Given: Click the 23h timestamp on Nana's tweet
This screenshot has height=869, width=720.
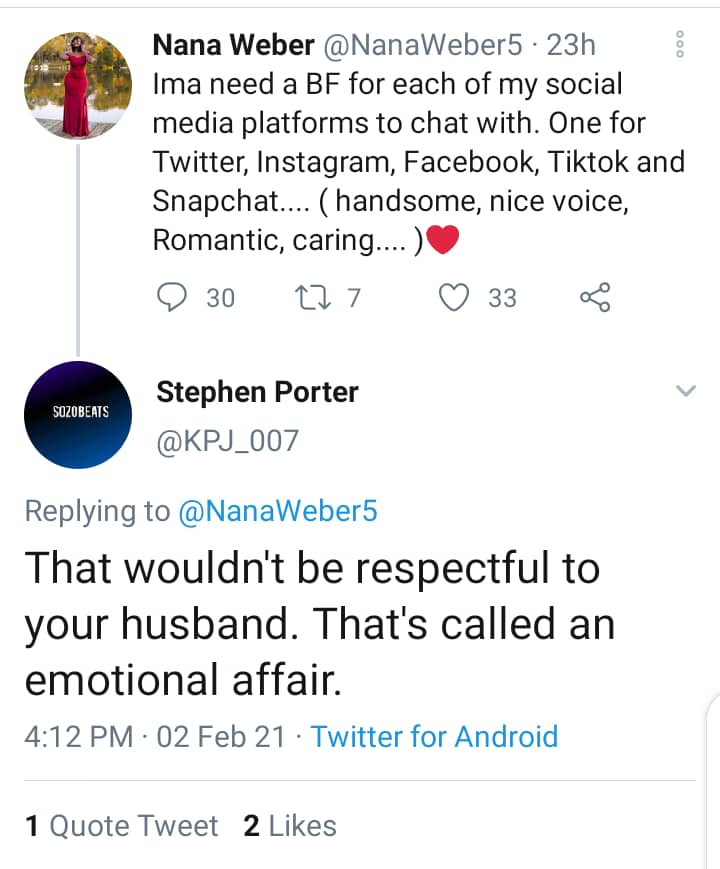Looking at the screenshot, I should (x=571, y=45).
